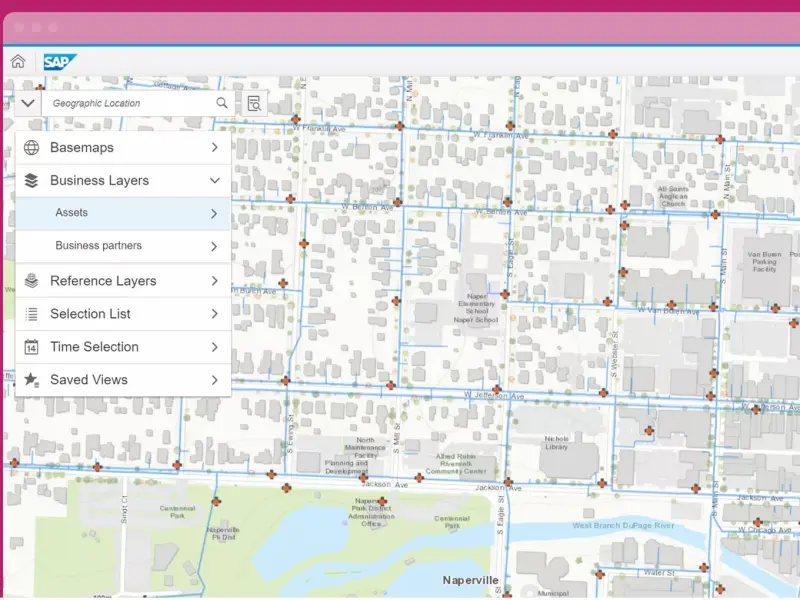The image size is (800, 600).
Task: Collapse the Business Layers section chevron
Action: click(214, 181)
